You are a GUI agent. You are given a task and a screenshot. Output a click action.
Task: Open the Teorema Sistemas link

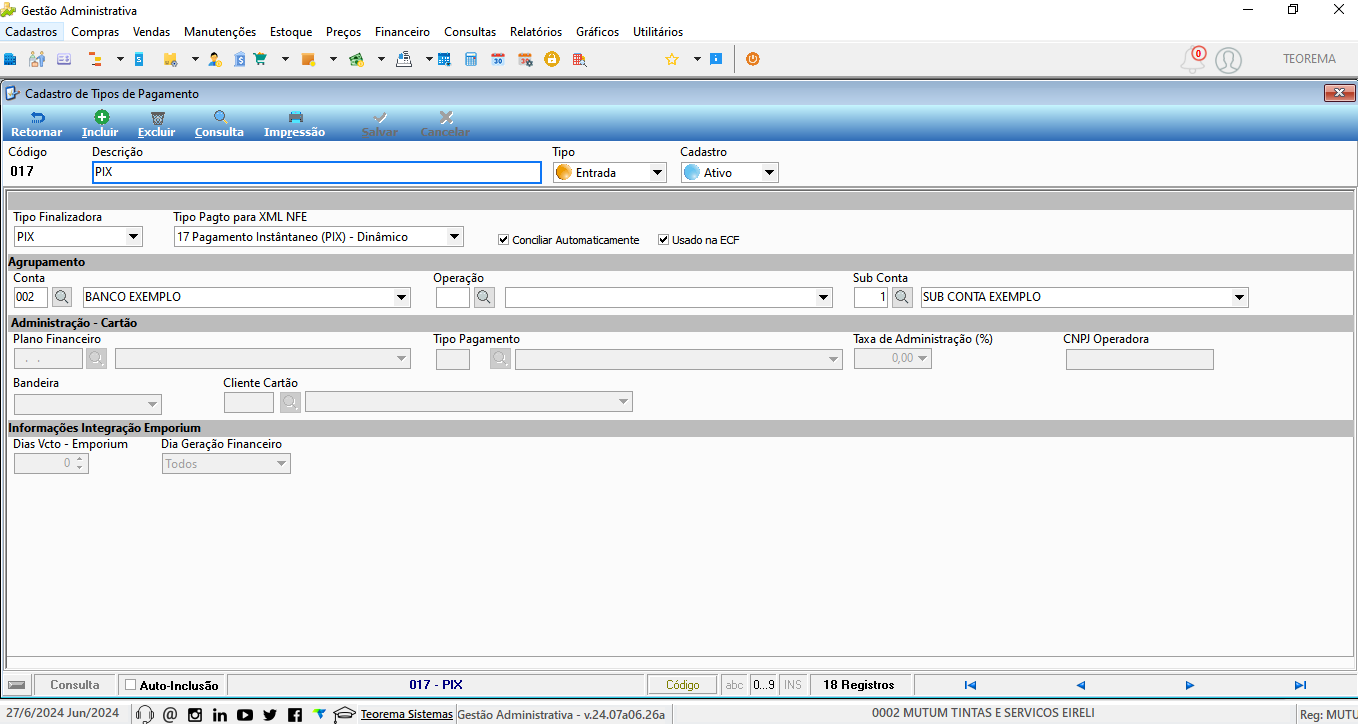(x=406, y=714)
